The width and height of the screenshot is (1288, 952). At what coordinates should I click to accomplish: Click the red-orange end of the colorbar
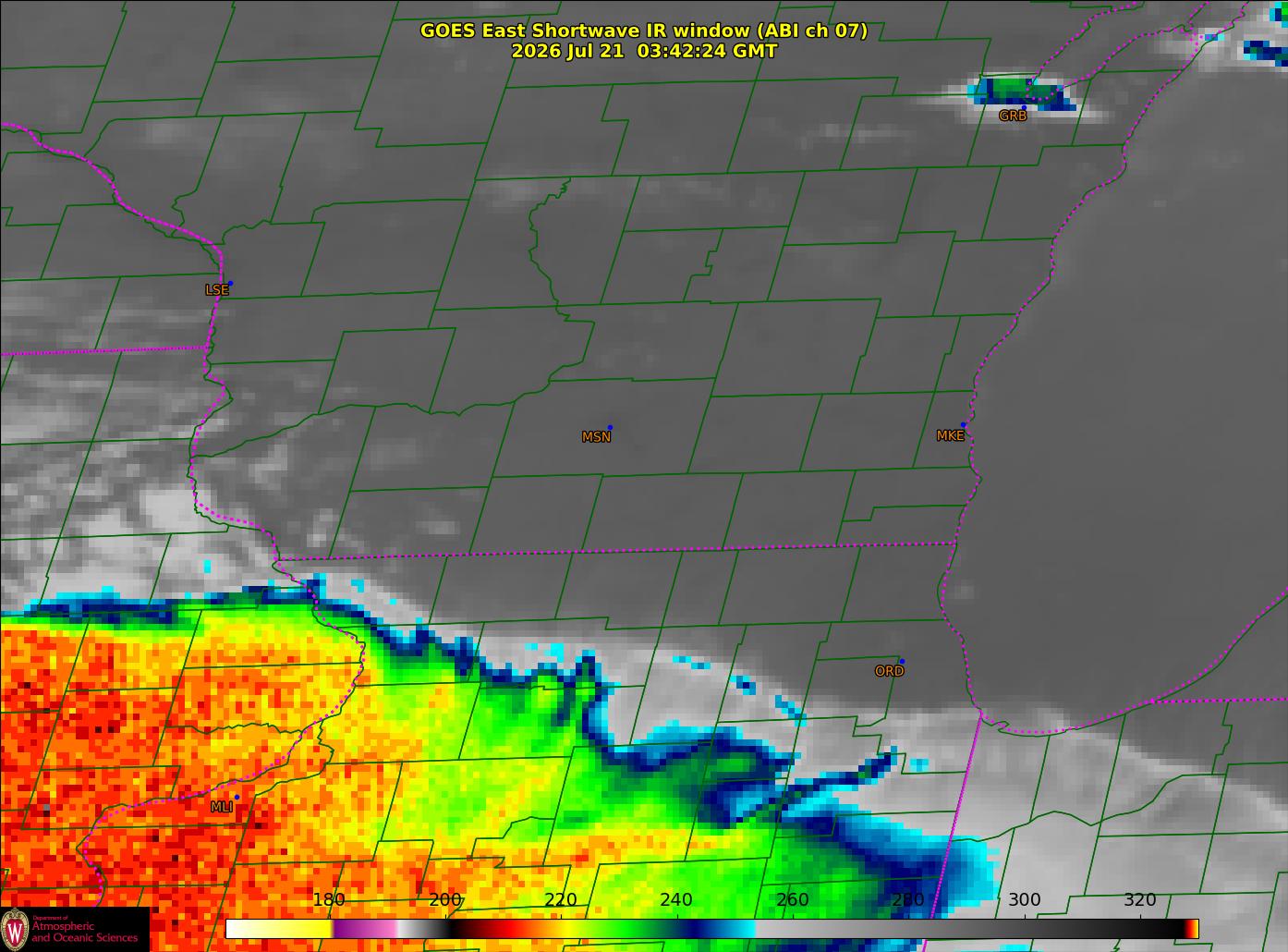(1192, 929)
